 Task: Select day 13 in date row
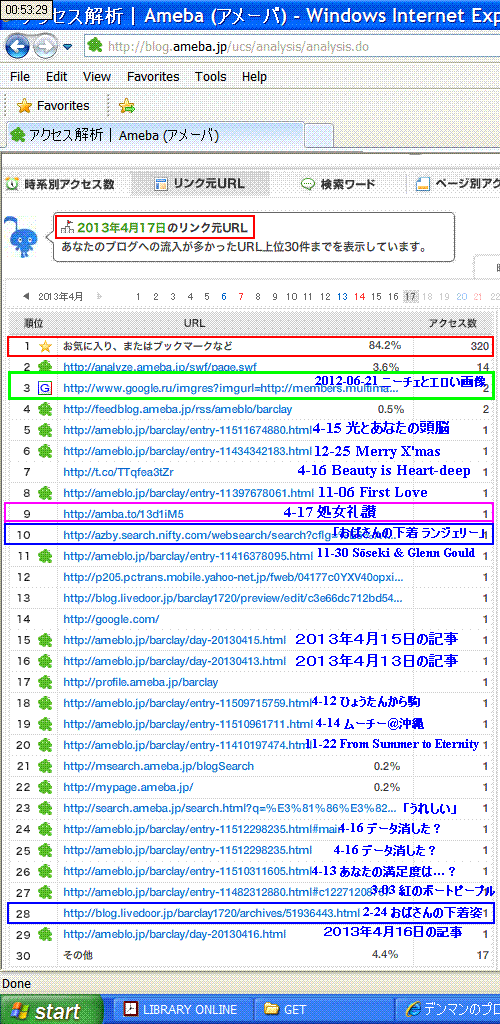pyautogui.click(x=342, y=296)
